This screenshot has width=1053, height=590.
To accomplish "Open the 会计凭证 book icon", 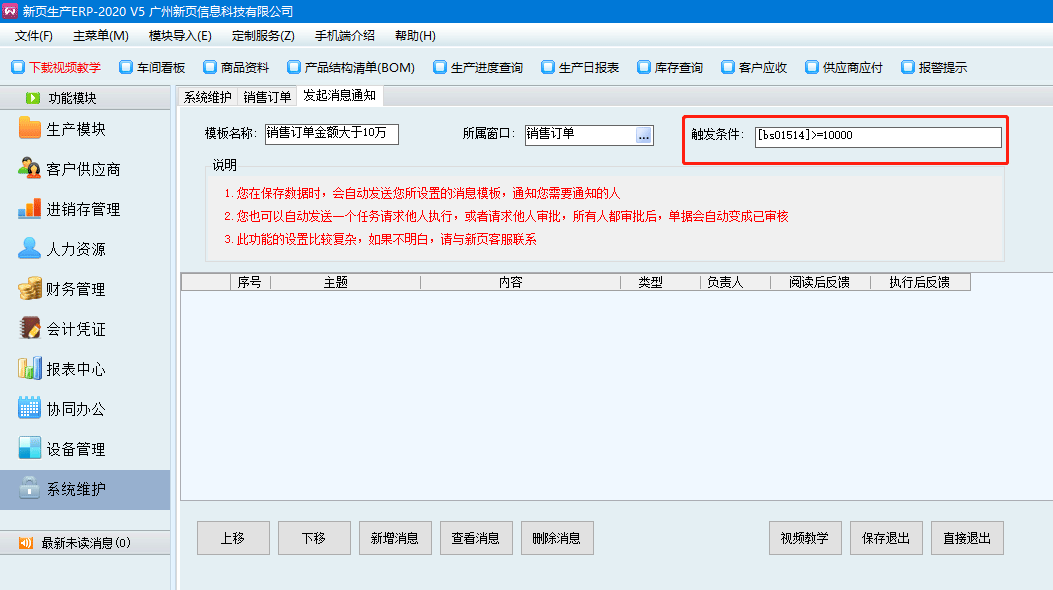I will click(x=30, y=329).
